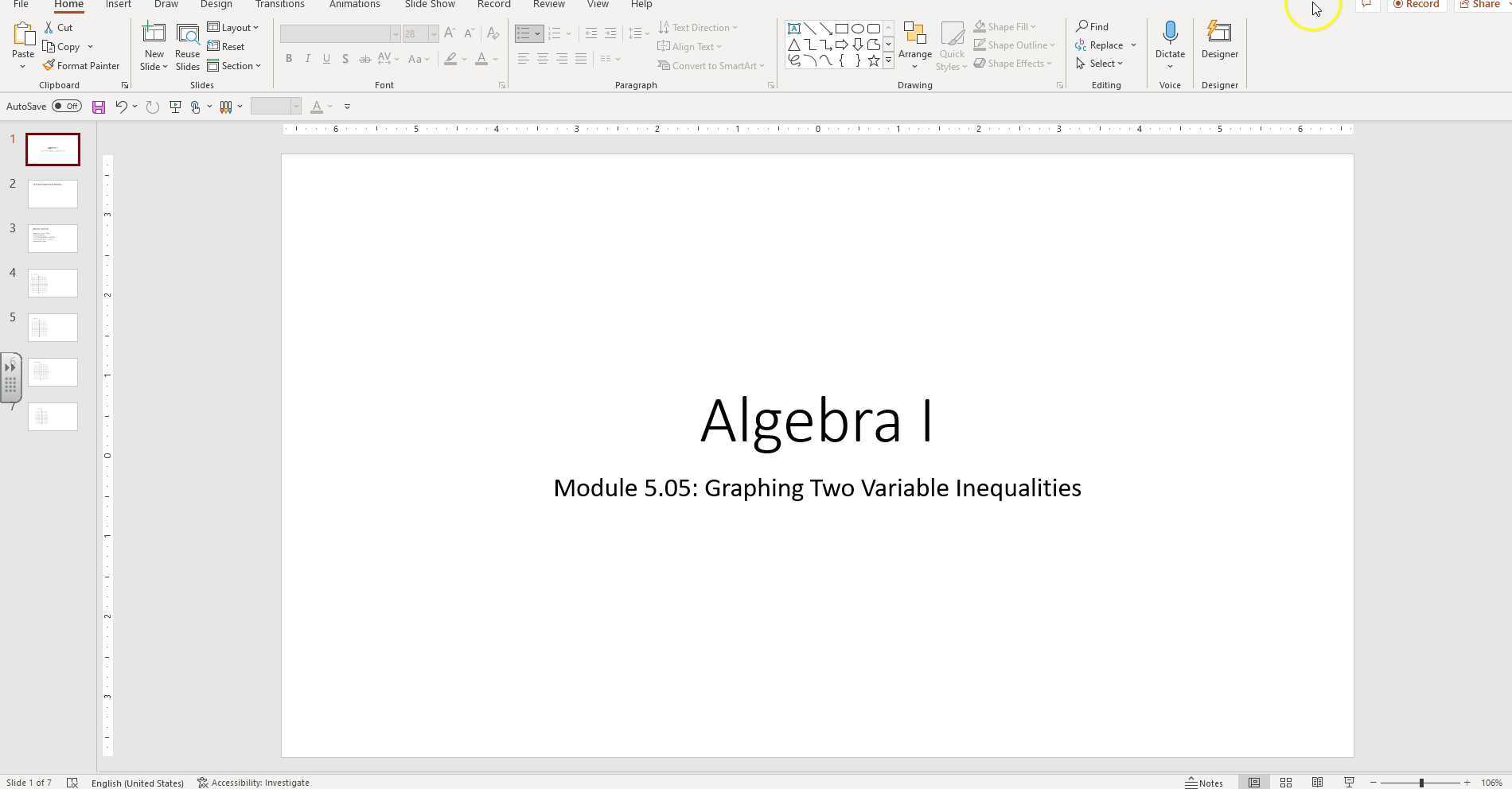Click the Replace button

(x=1099, y=45)
